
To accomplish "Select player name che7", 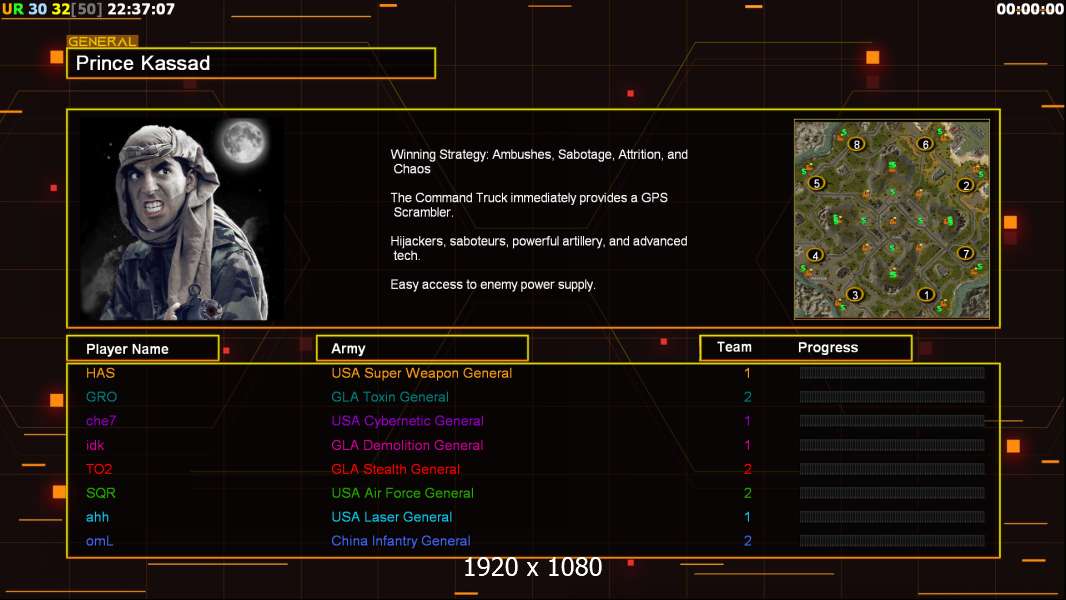I will tap(101, 421).
